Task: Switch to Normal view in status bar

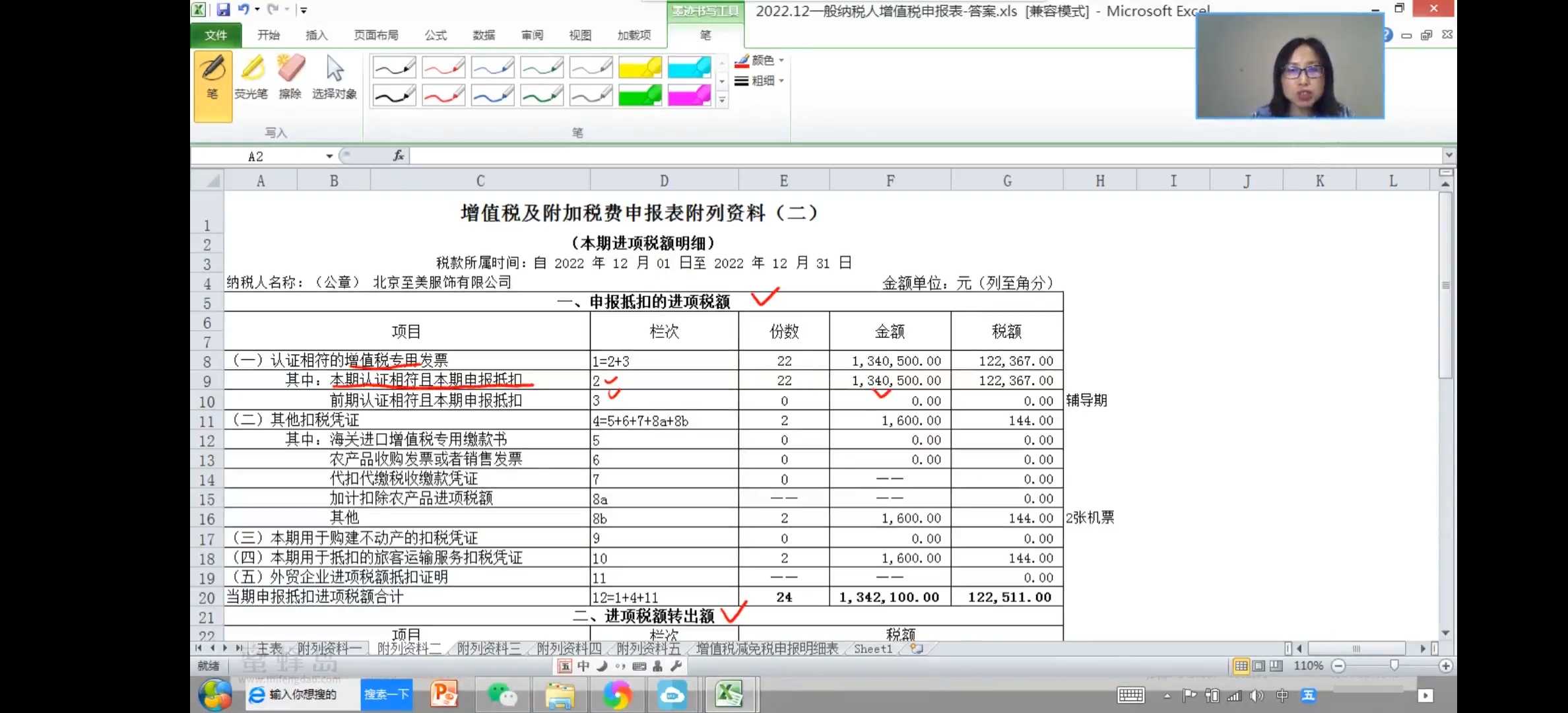Action: [1241, 665]
